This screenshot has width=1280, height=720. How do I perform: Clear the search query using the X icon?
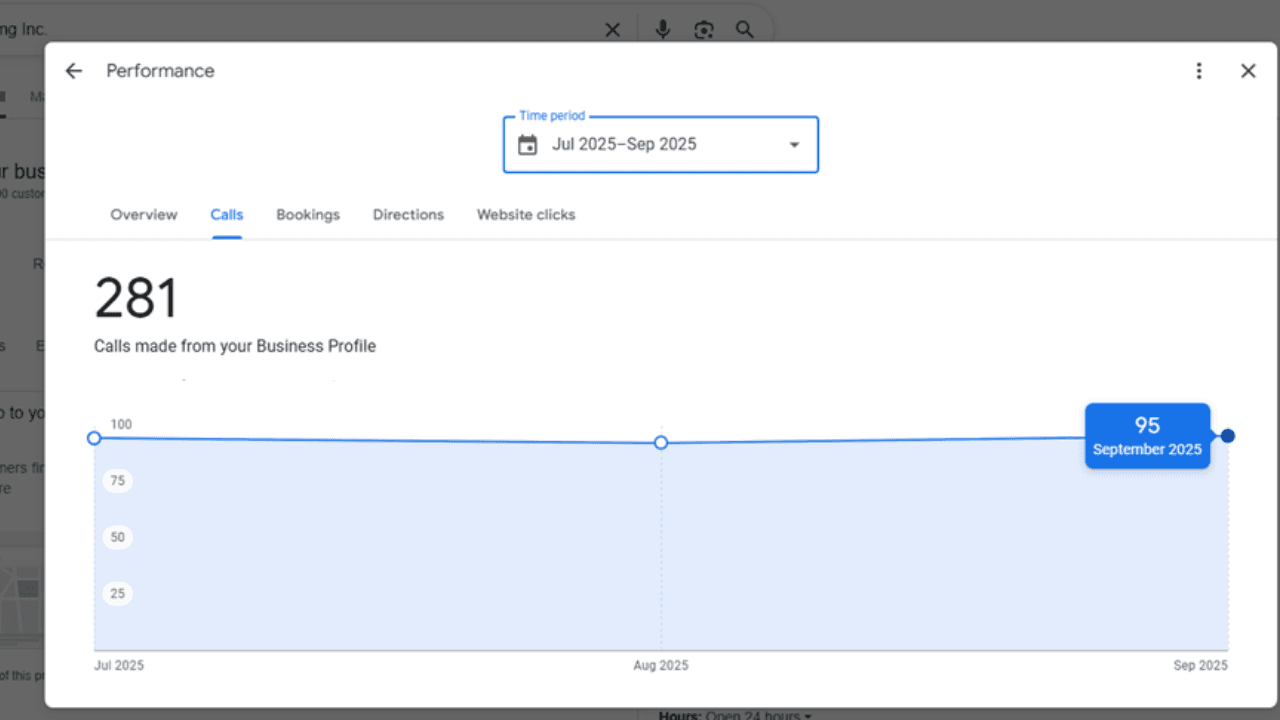(612, 29)
